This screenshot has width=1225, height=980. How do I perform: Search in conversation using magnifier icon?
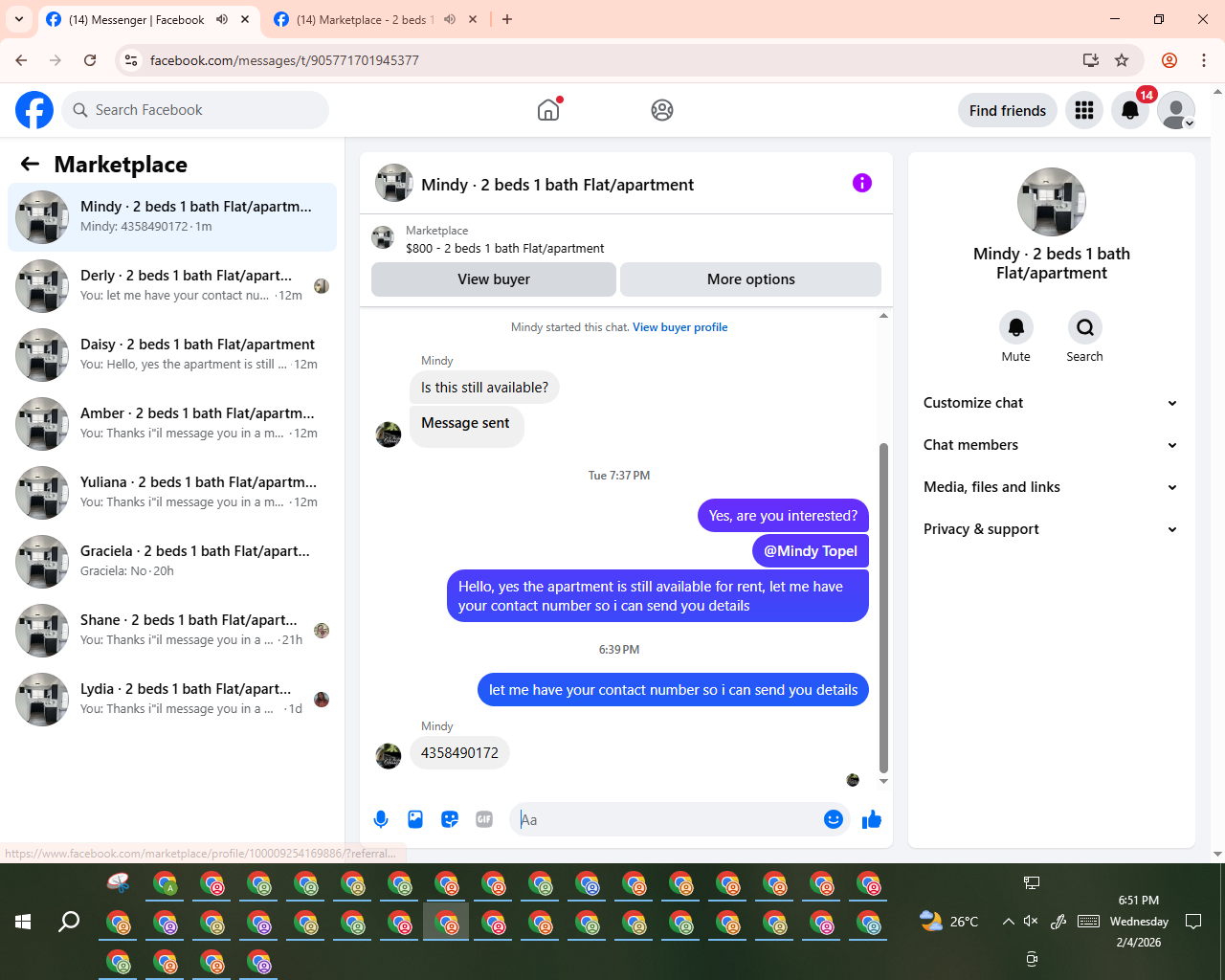[x=1085, y=327]
